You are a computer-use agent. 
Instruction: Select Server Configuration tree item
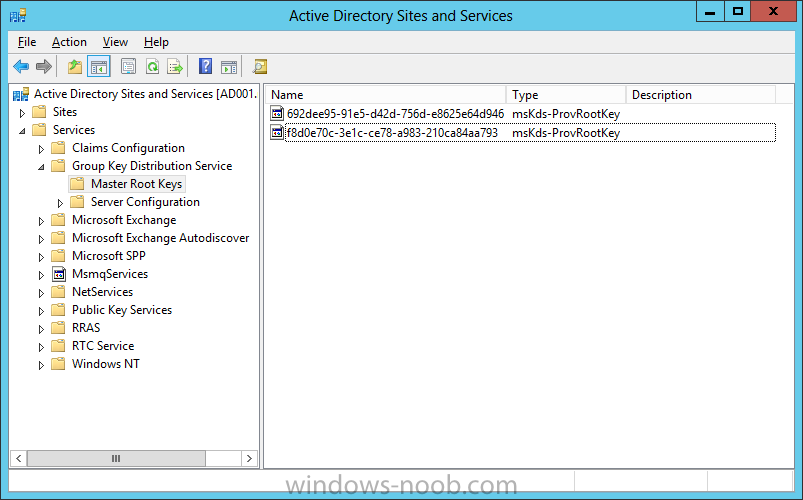point(145,202)
